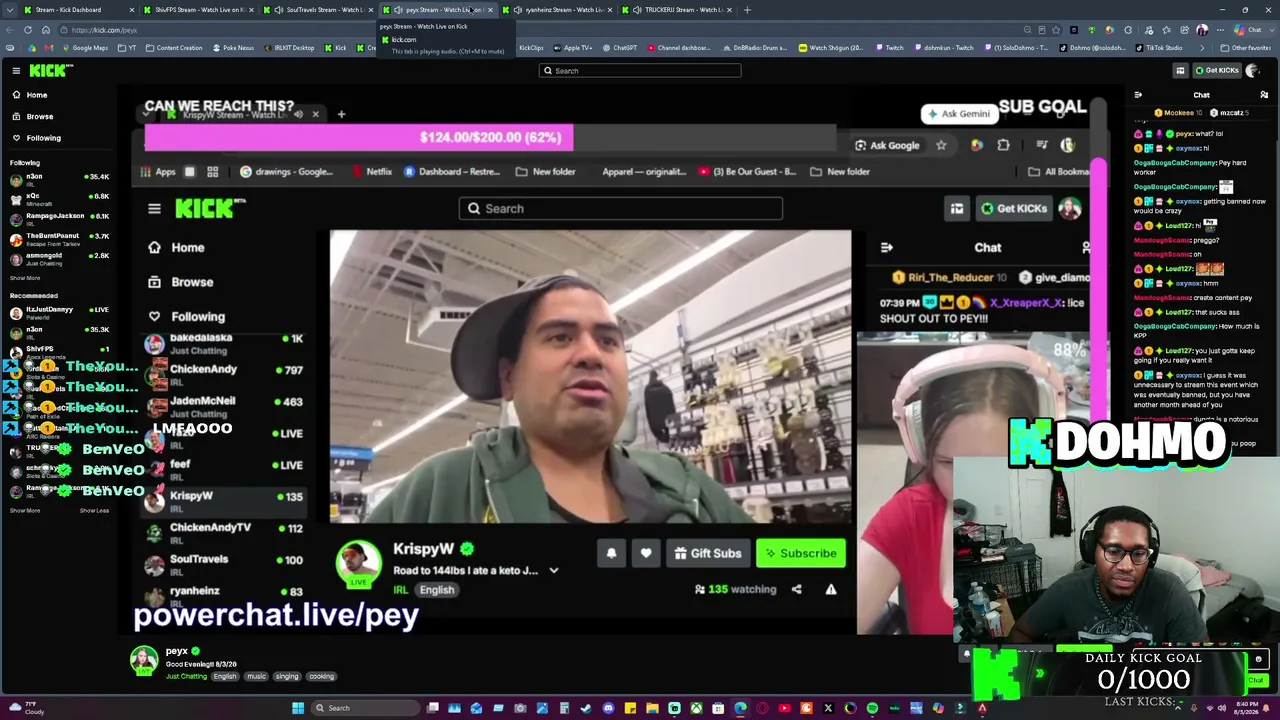Open the icon left of Get KICKs
Image resolution: width=1280 pixels, height=720 pixels.
1180,70
